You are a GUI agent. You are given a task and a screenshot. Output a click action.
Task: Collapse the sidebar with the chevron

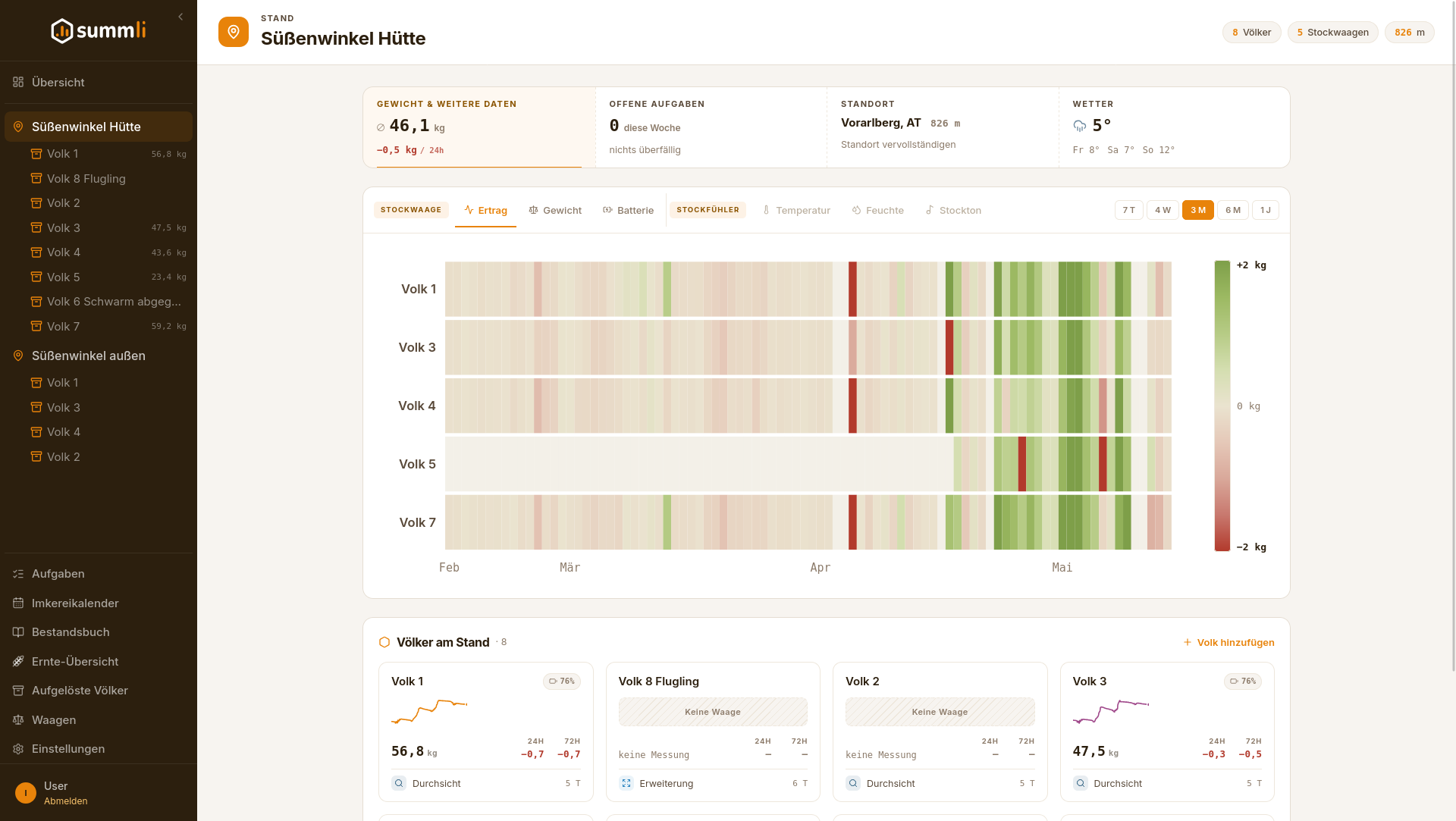point(180,17)
